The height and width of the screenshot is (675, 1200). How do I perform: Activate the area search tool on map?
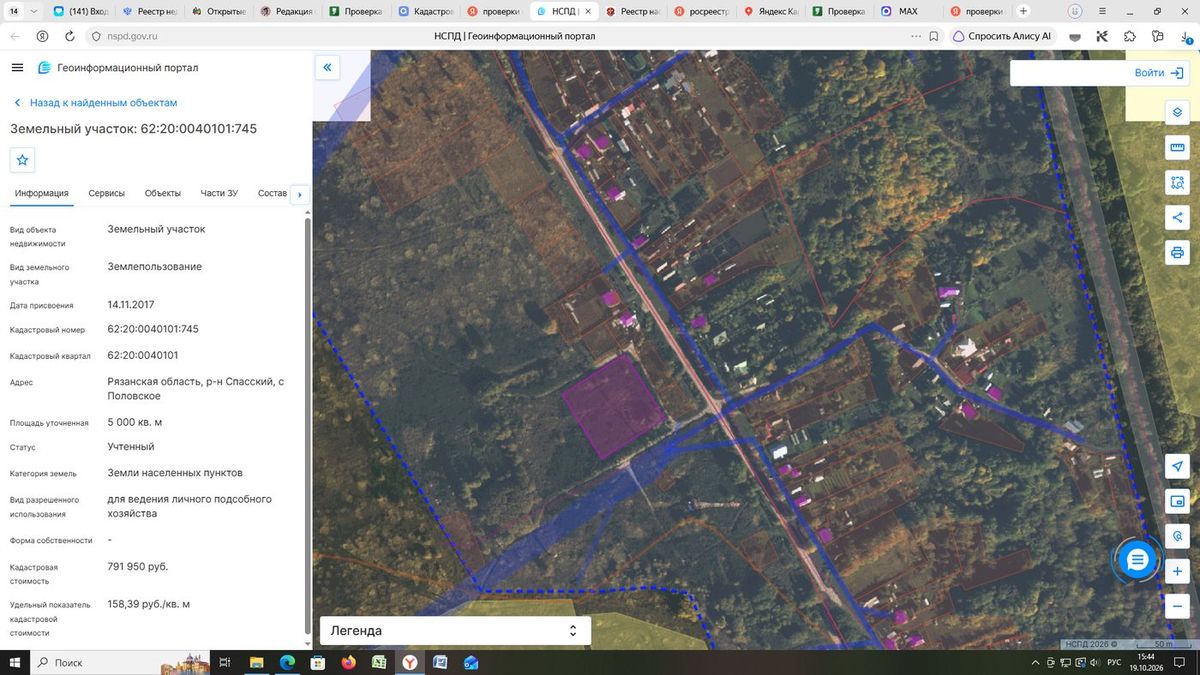(1177, 183)
